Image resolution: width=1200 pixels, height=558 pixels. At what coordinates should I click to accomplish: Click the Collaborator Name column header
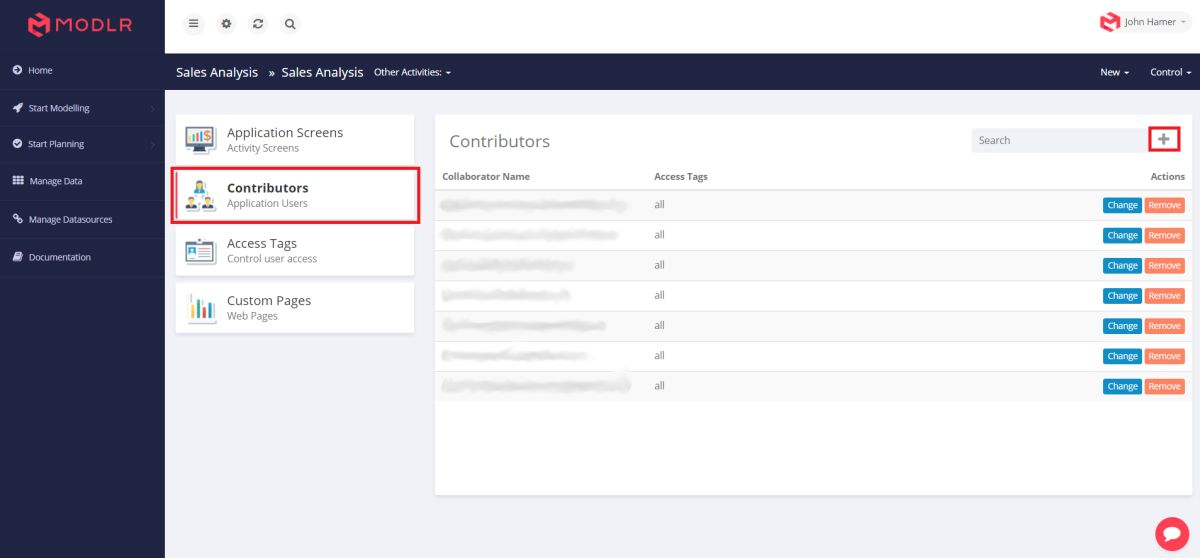tap(486, 176)
